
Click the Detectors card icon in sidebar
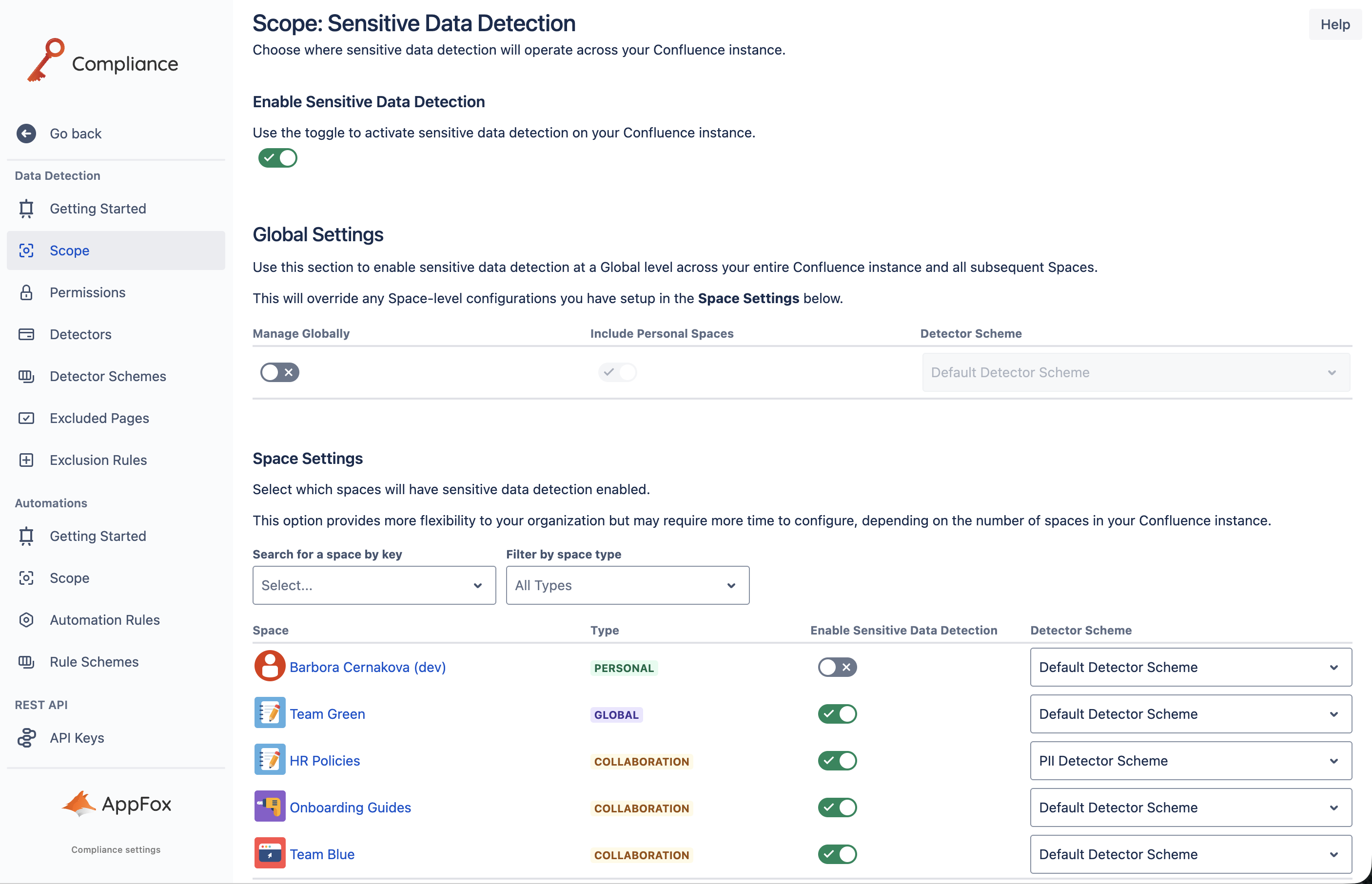coord(26,335)
